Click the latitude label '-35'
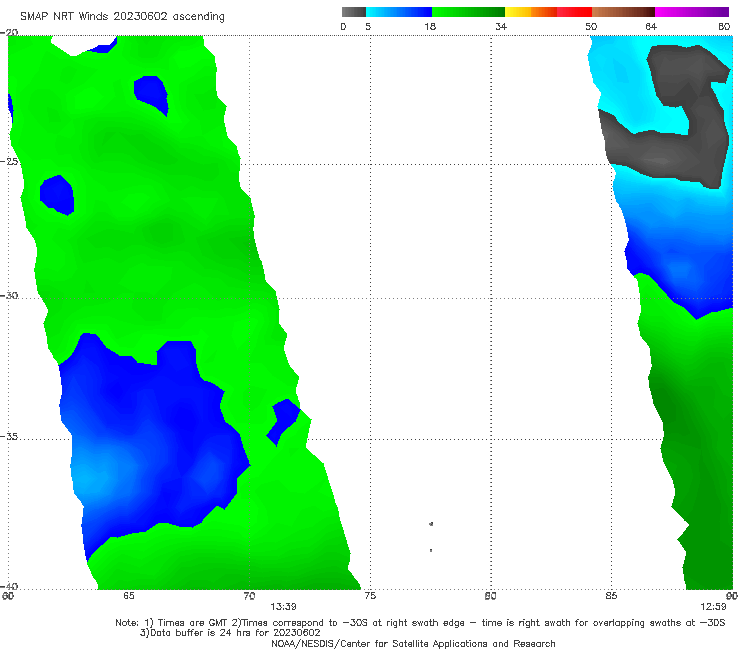Viewport: 740px width, 650px height. (9, 436)
